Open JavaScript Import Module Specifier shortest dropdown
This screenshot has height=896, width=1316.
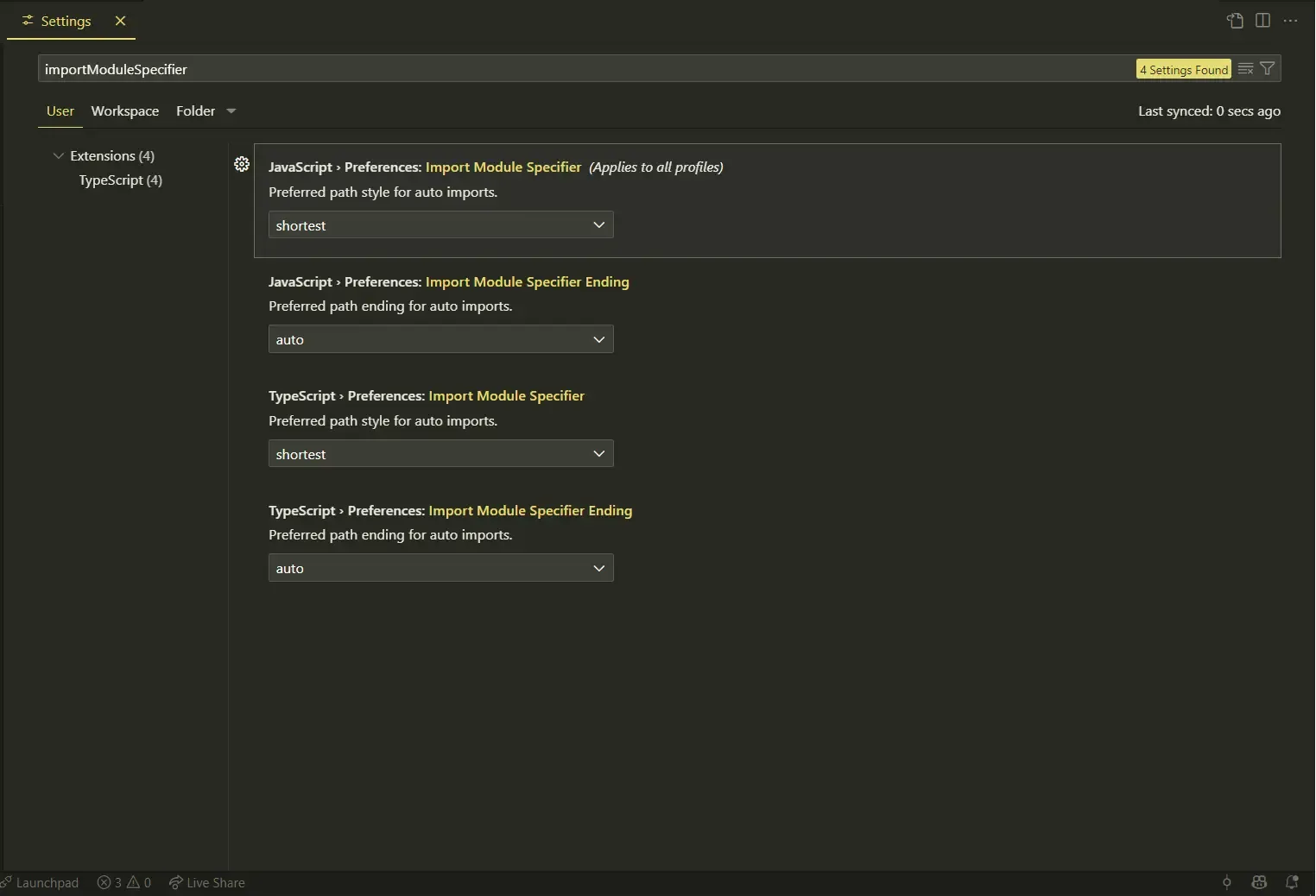441,225
